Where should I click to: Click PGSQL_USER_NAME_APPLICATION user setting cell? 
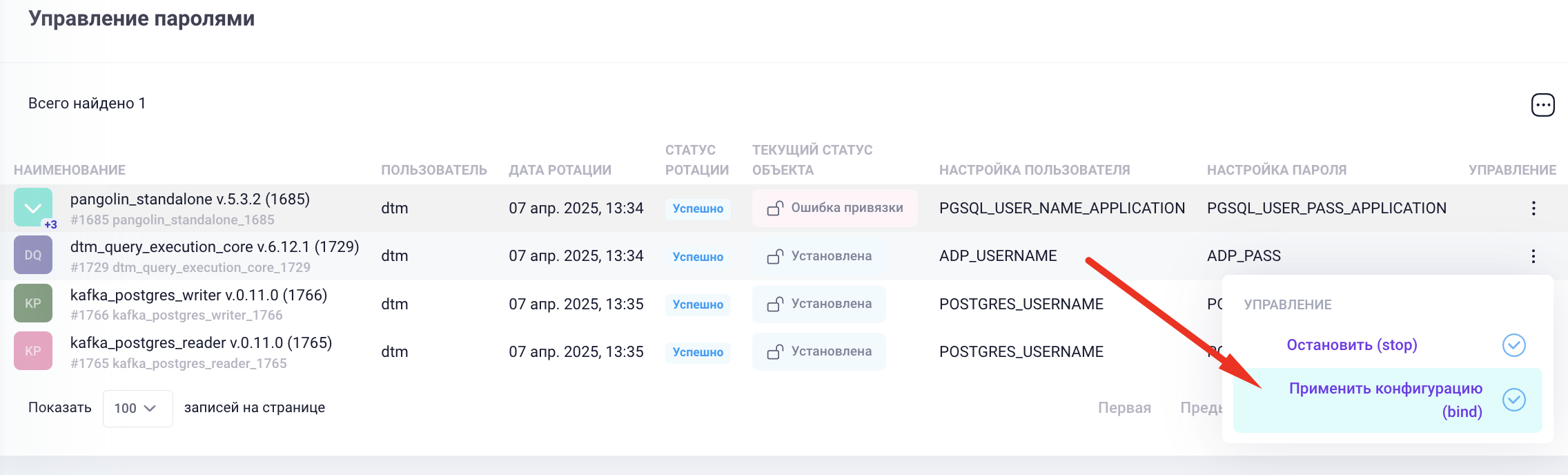point(1062,208)
